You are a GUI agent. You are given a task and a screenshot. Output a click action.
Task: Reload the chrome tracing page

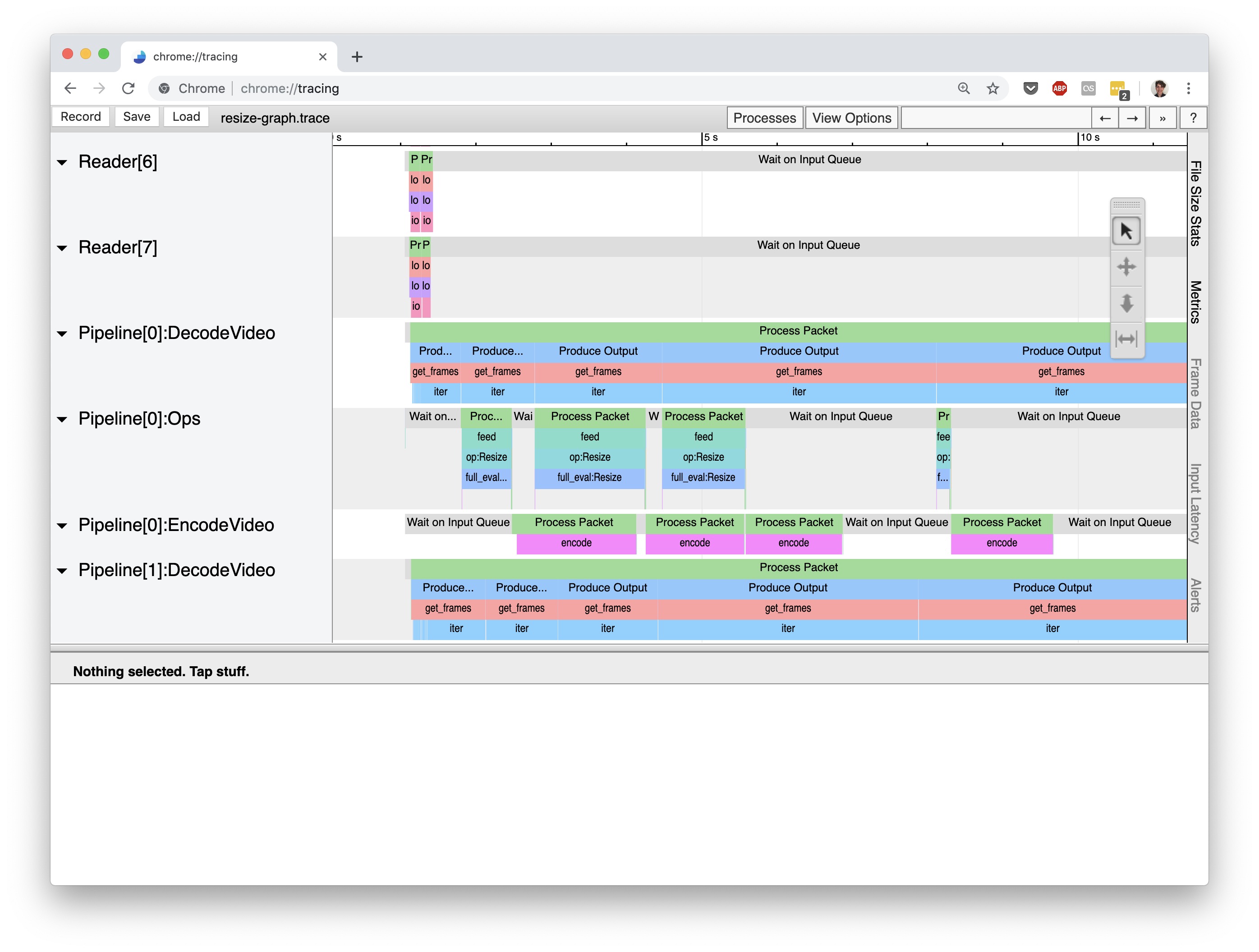(x=129, y=88)
